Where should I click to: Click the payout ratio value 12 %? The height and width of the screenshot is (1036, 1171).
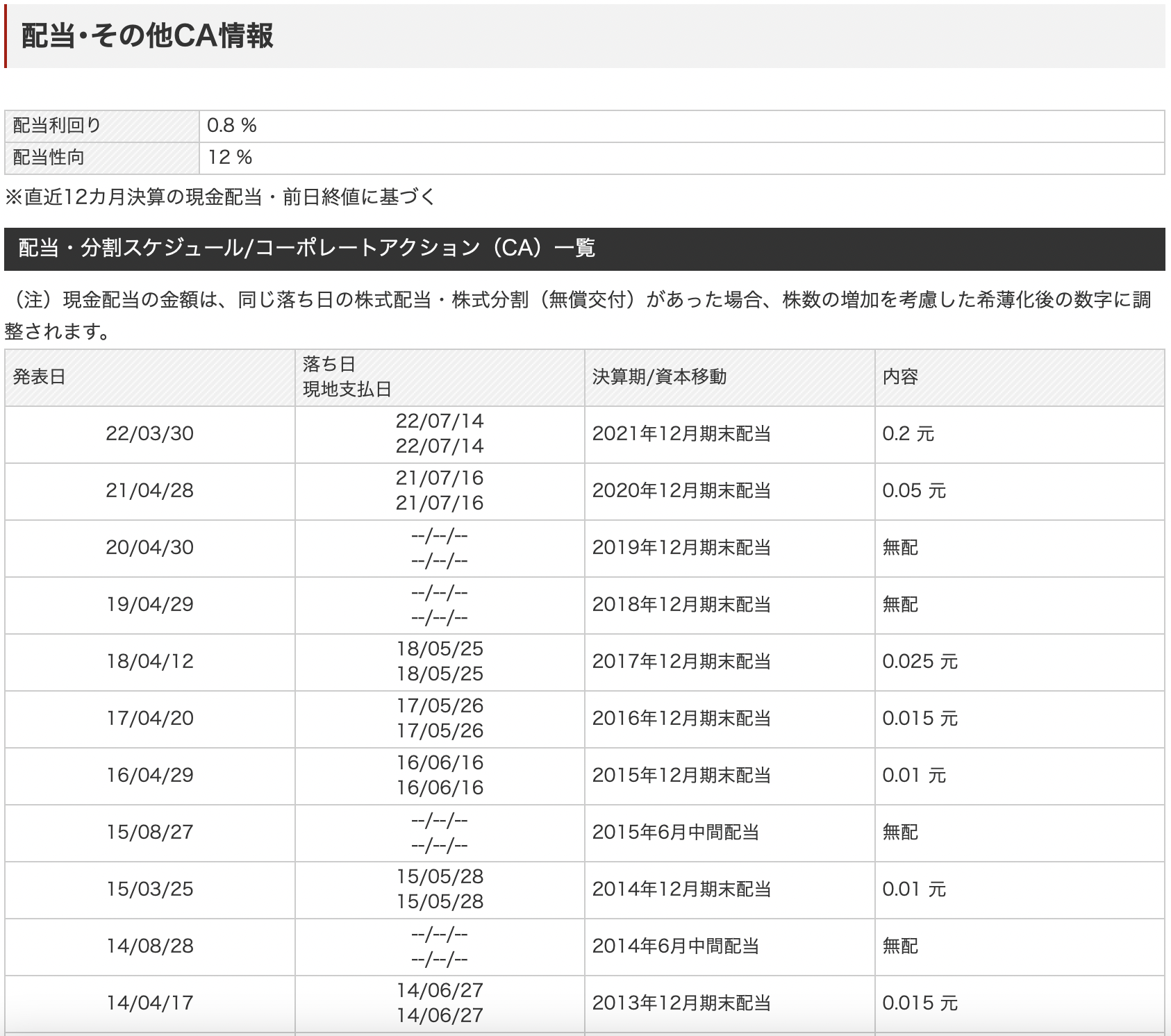pos(230,158)
